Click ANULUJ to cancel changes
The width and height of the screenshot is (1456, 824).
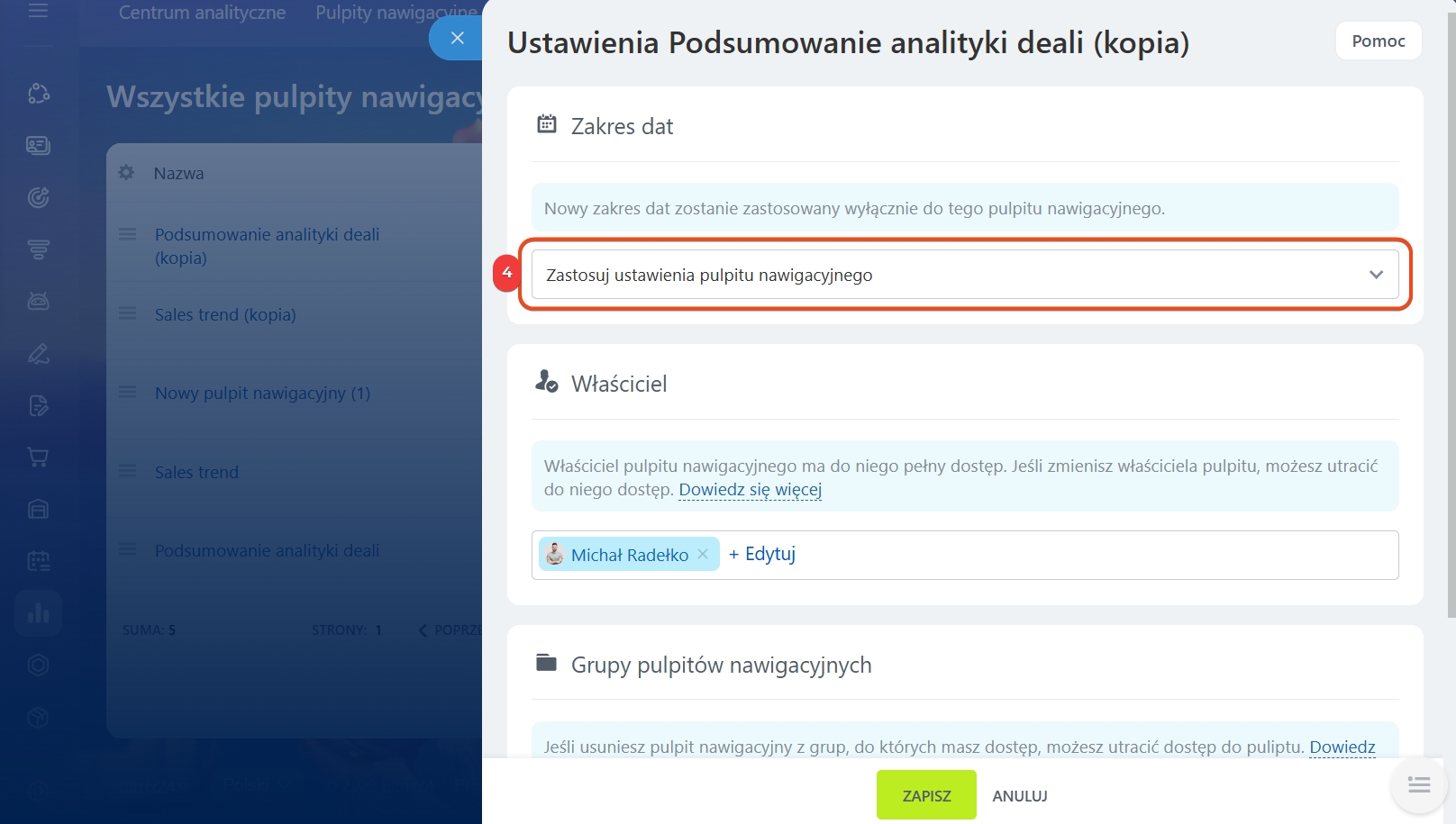[x=1020, y=796]
